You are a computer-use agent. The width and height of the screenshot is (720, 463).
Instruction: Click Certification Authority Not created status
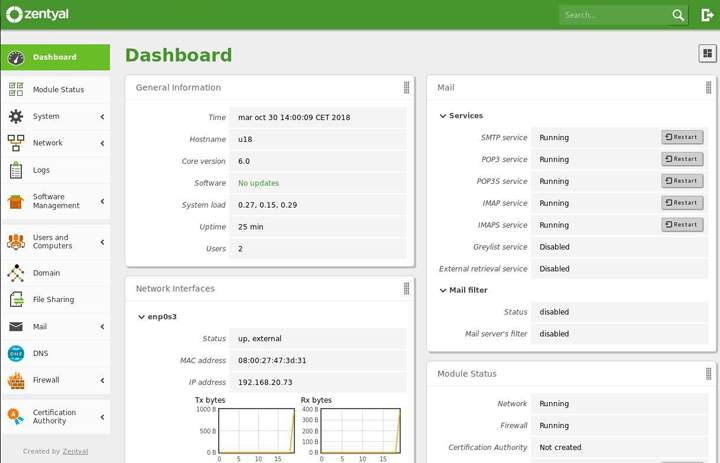pyautogui.click(x=560, y=447)
